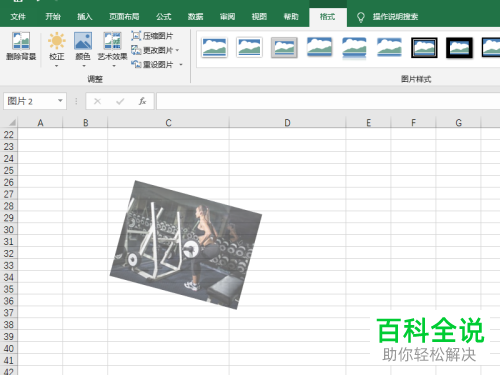This screenshot has height=375, width=500.
Task: Click the Cancel X button in formula bar
Action: tap(97, 101)
